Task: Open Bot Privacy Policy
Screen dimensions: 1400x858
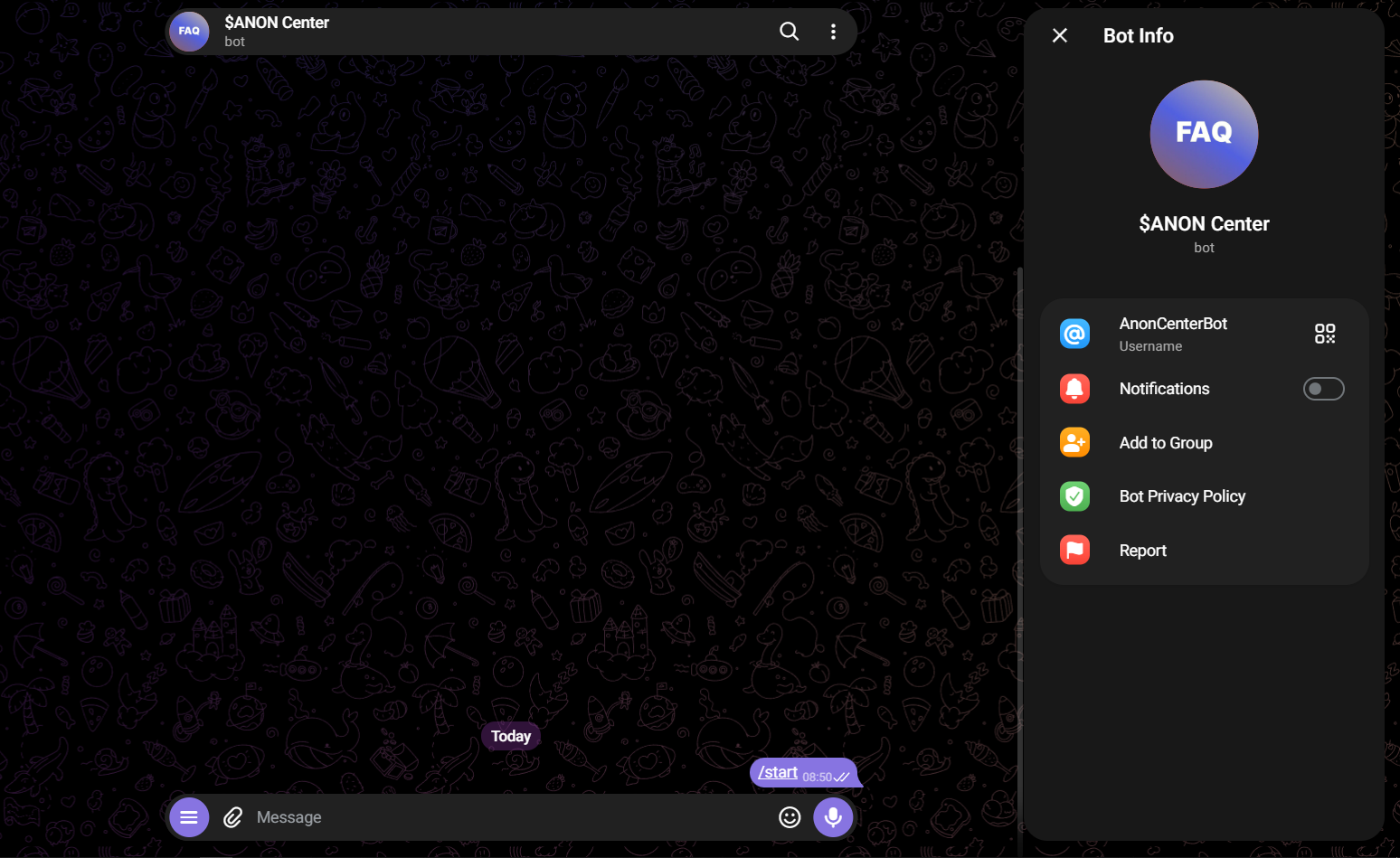Action: click(1204, 496)
